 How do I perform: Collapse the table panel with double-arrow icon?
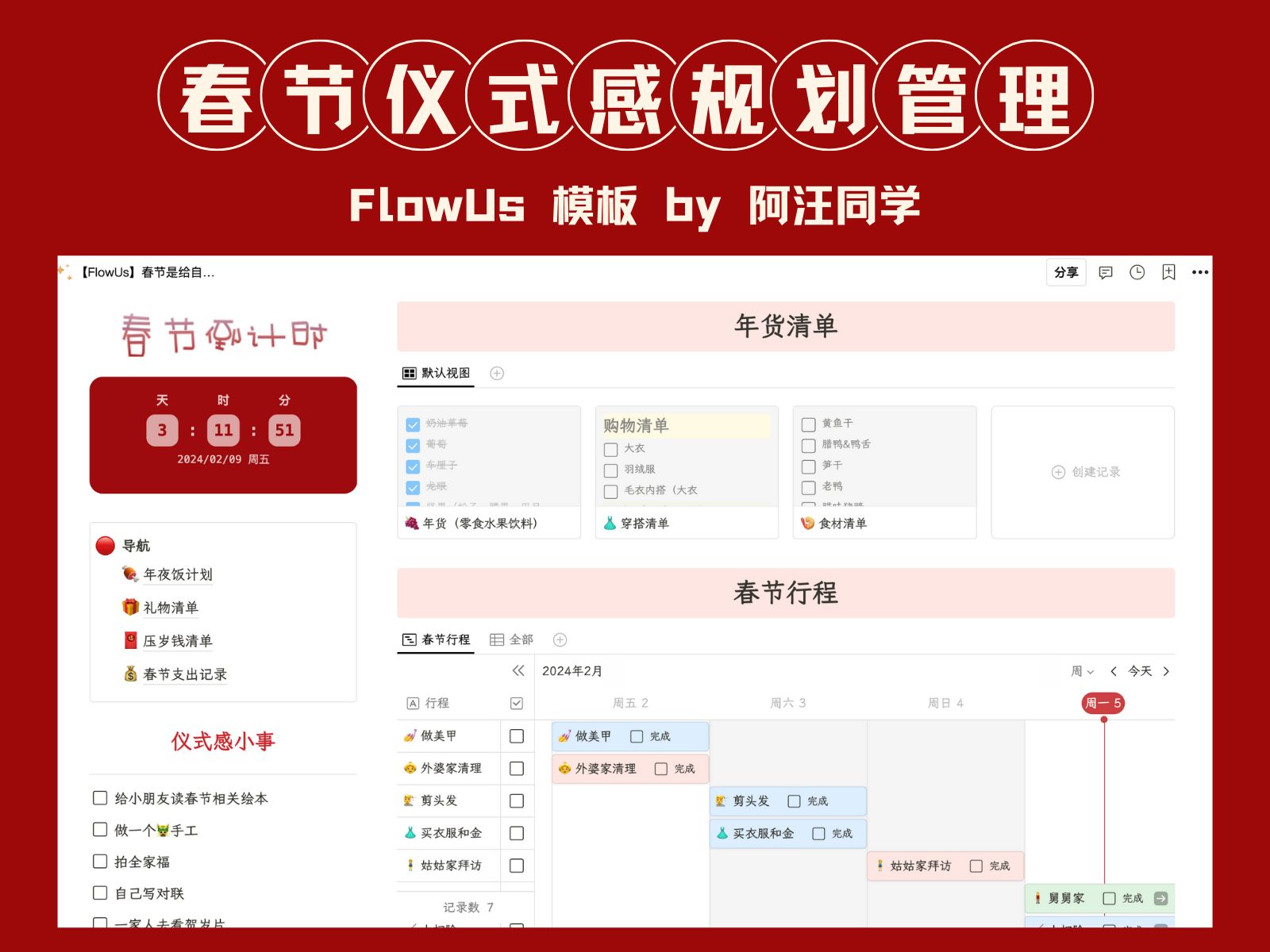click(518, 670)
